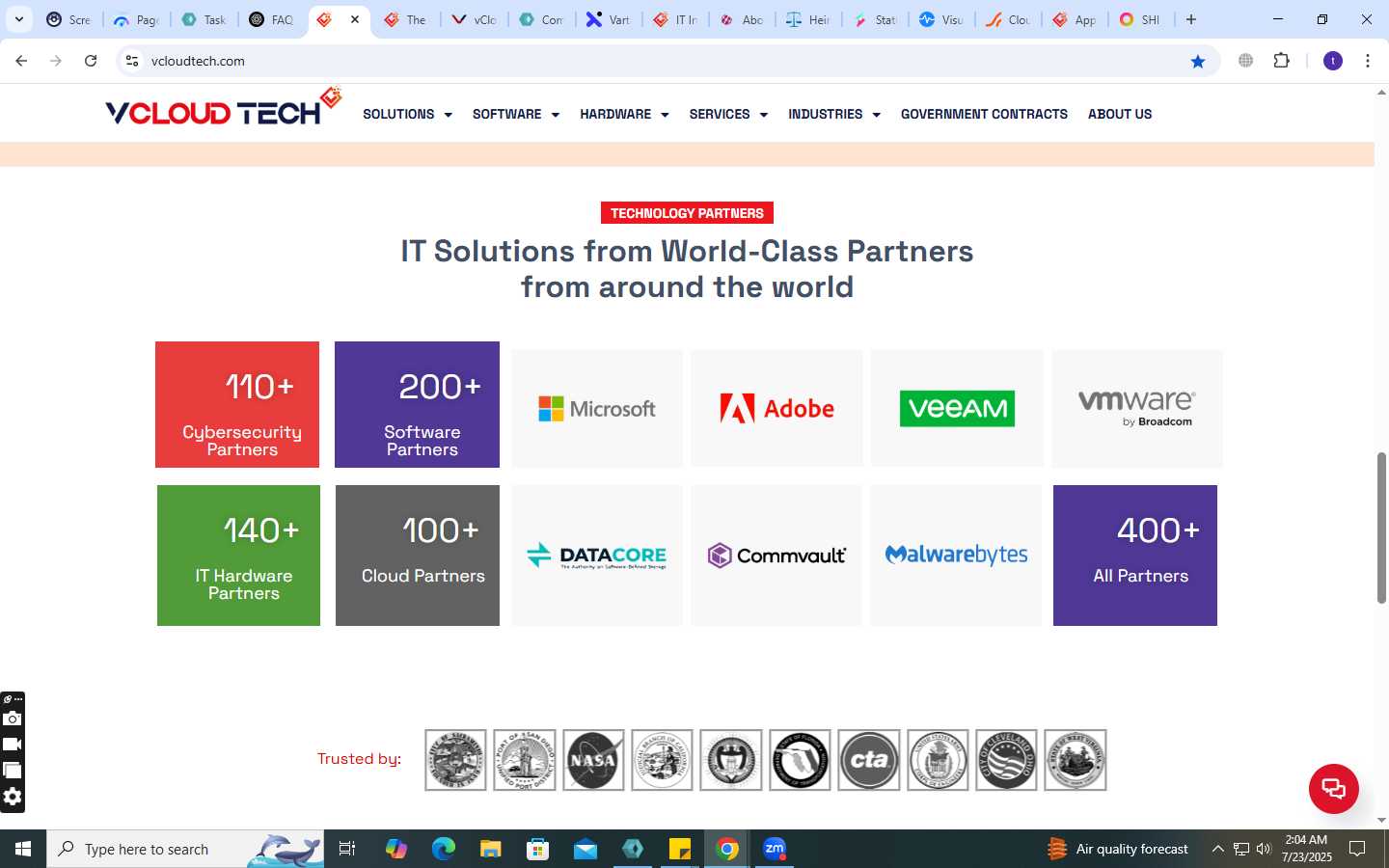This screenshot has height=868, width=1389.
Task: Click the 200+ Software Partners tile
Action: tap(417, 405)
